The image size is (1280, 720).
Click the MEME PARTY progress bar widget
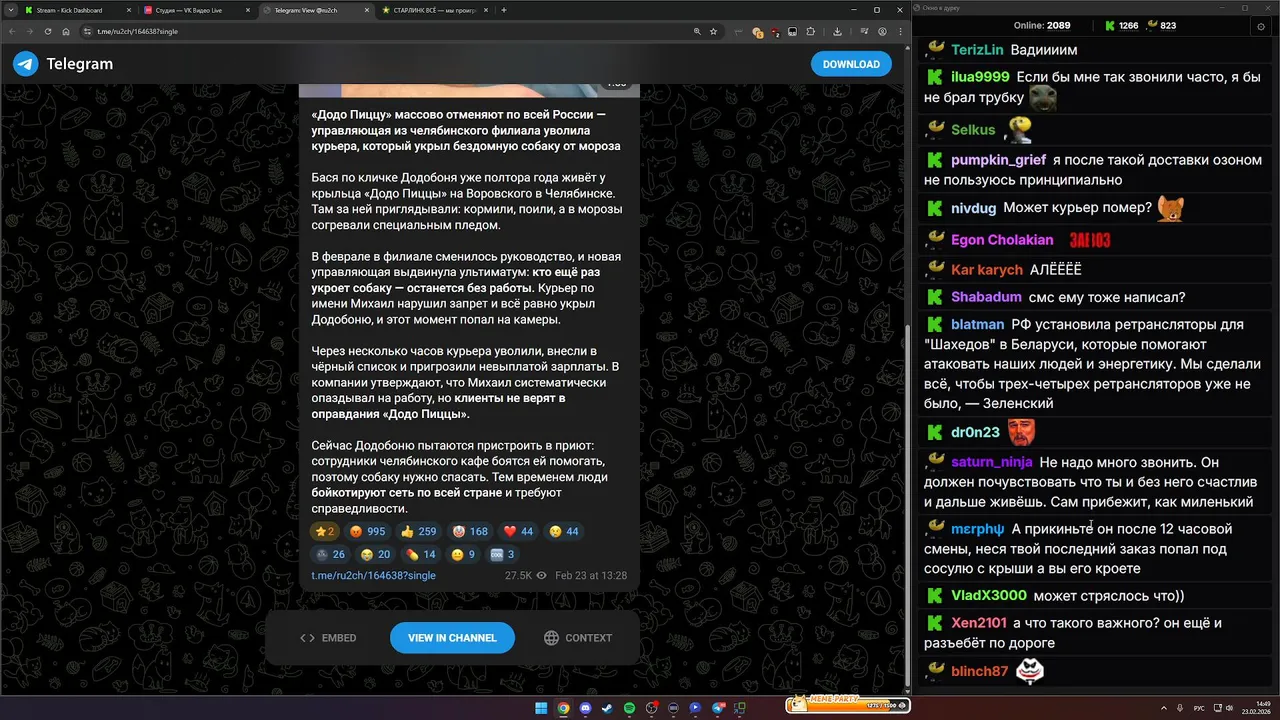848,706
